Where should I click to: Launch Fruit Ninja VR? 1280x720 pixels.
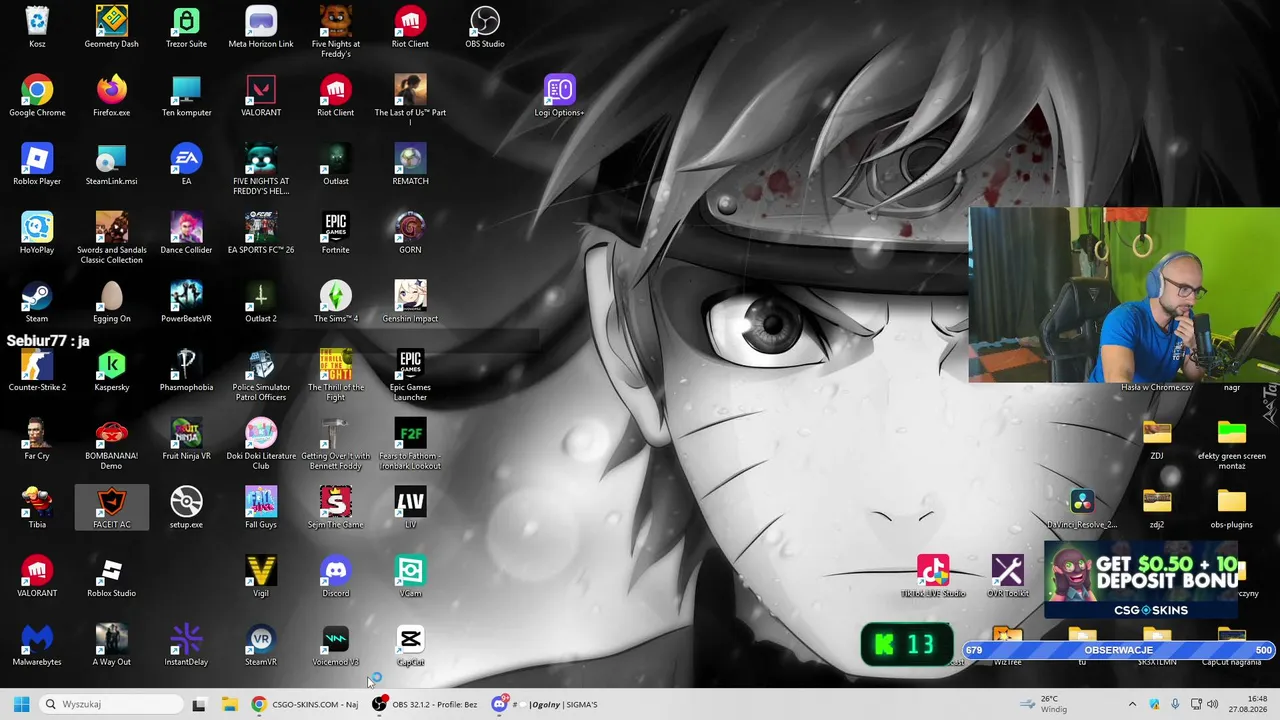tap(186, 440)
